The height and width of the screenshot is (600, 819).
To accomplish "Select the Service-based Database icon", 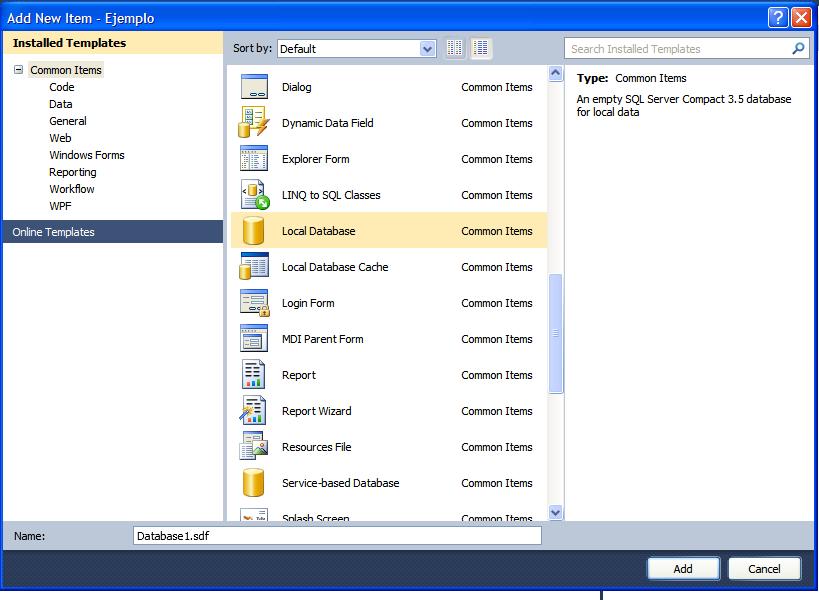I will point(253,483).
